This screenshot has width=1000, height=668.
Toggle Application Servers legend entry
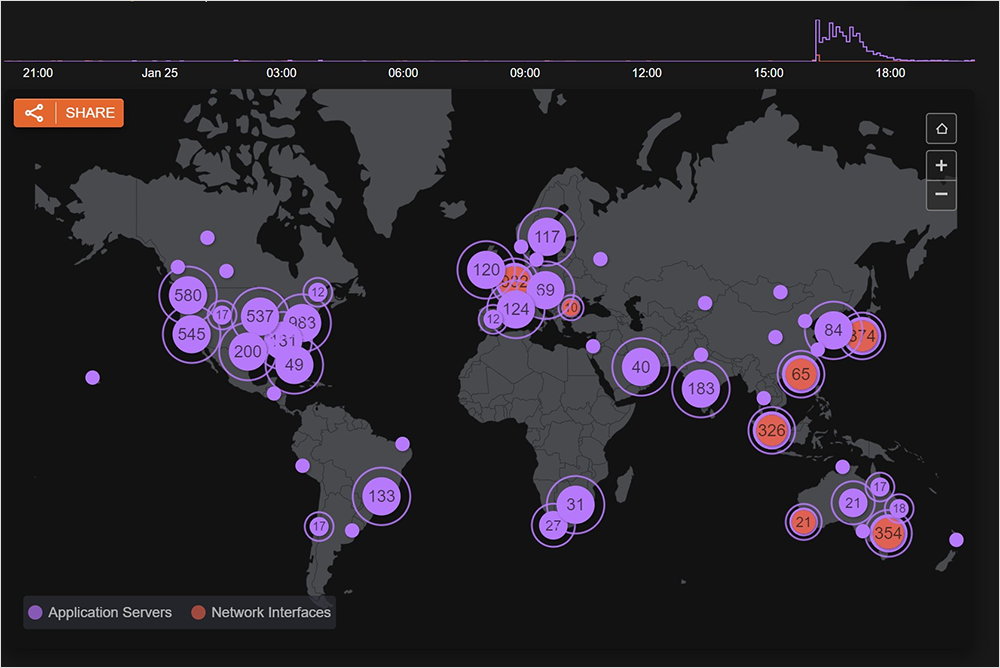[x=101, y=612]
